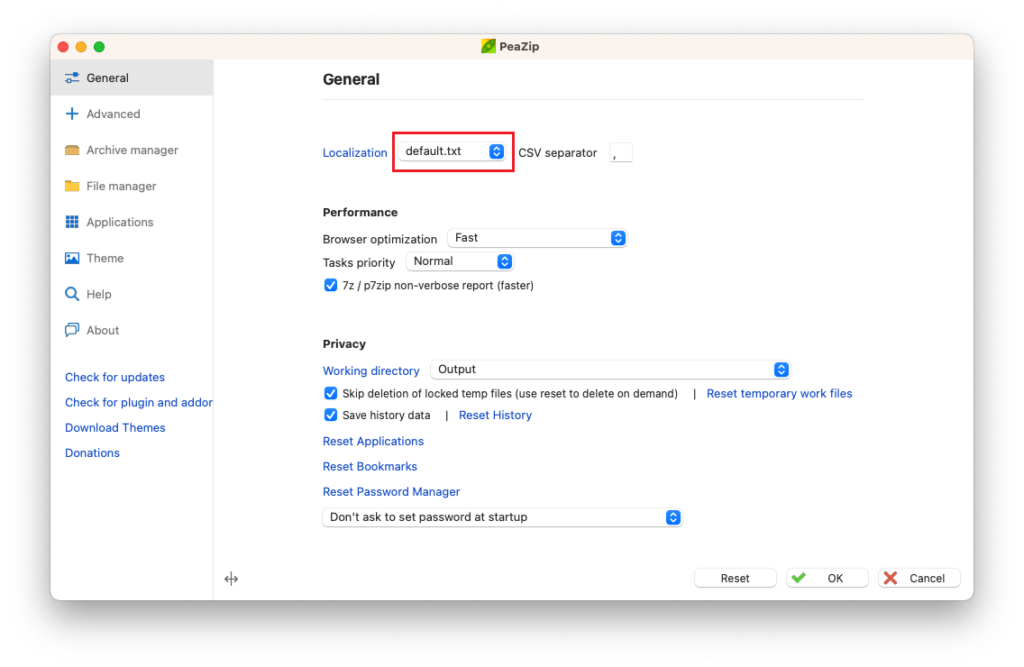Select the Theme settings section
Image resolution: width=1024 pixels, height=667 pixels.
132,258
